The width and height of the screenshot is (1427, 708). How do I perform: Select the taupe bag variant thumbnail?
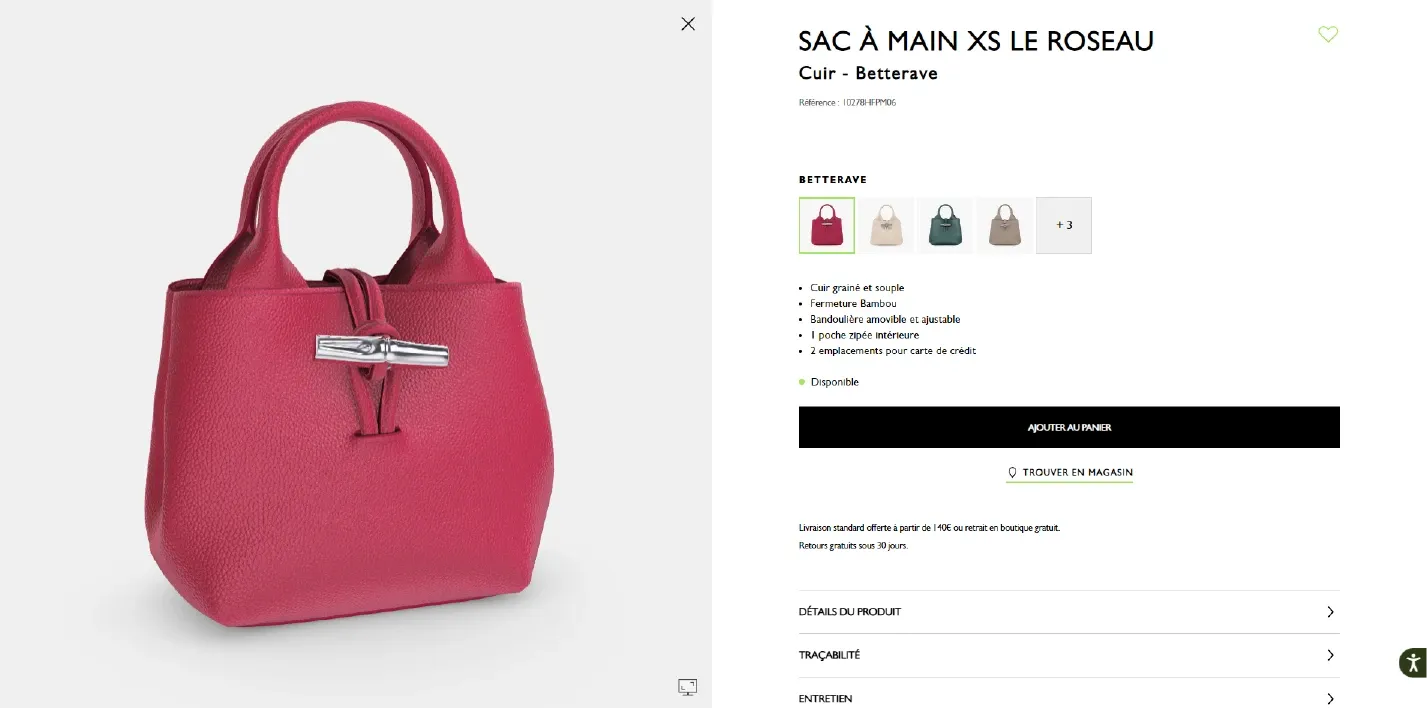point(1004,224)
